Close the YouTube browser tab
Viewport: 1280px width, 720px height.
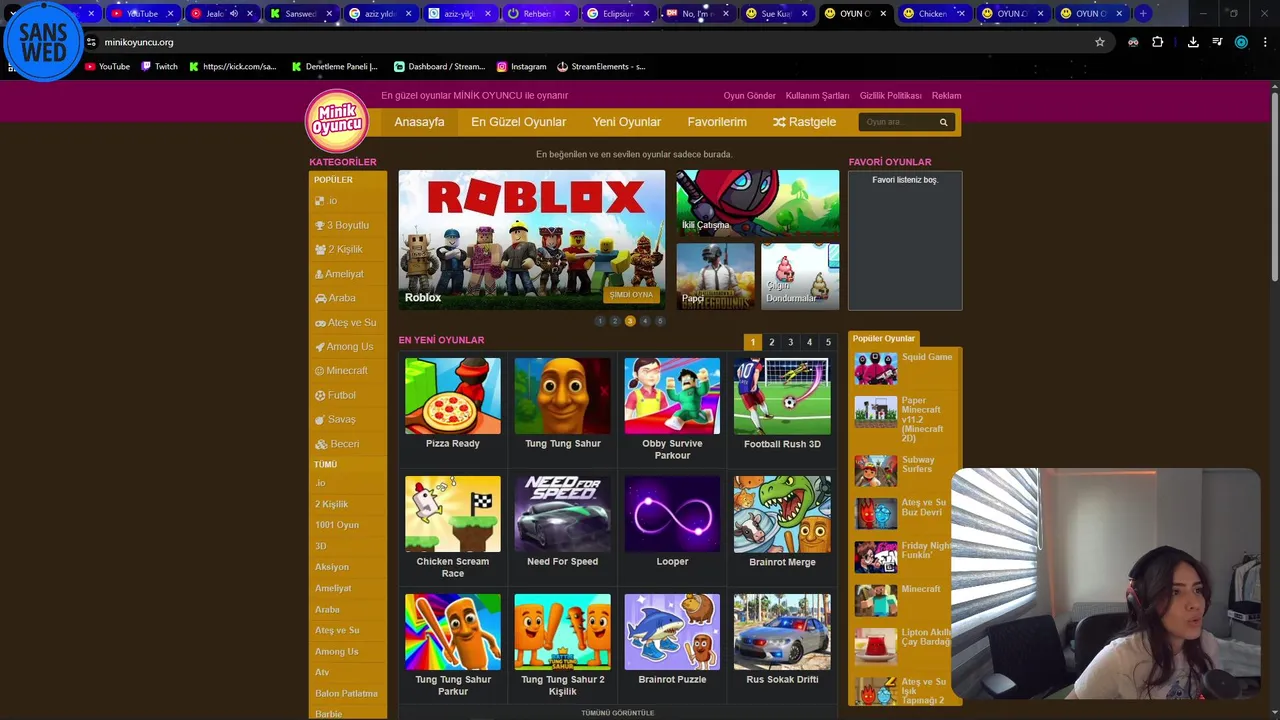coord(170,14)
